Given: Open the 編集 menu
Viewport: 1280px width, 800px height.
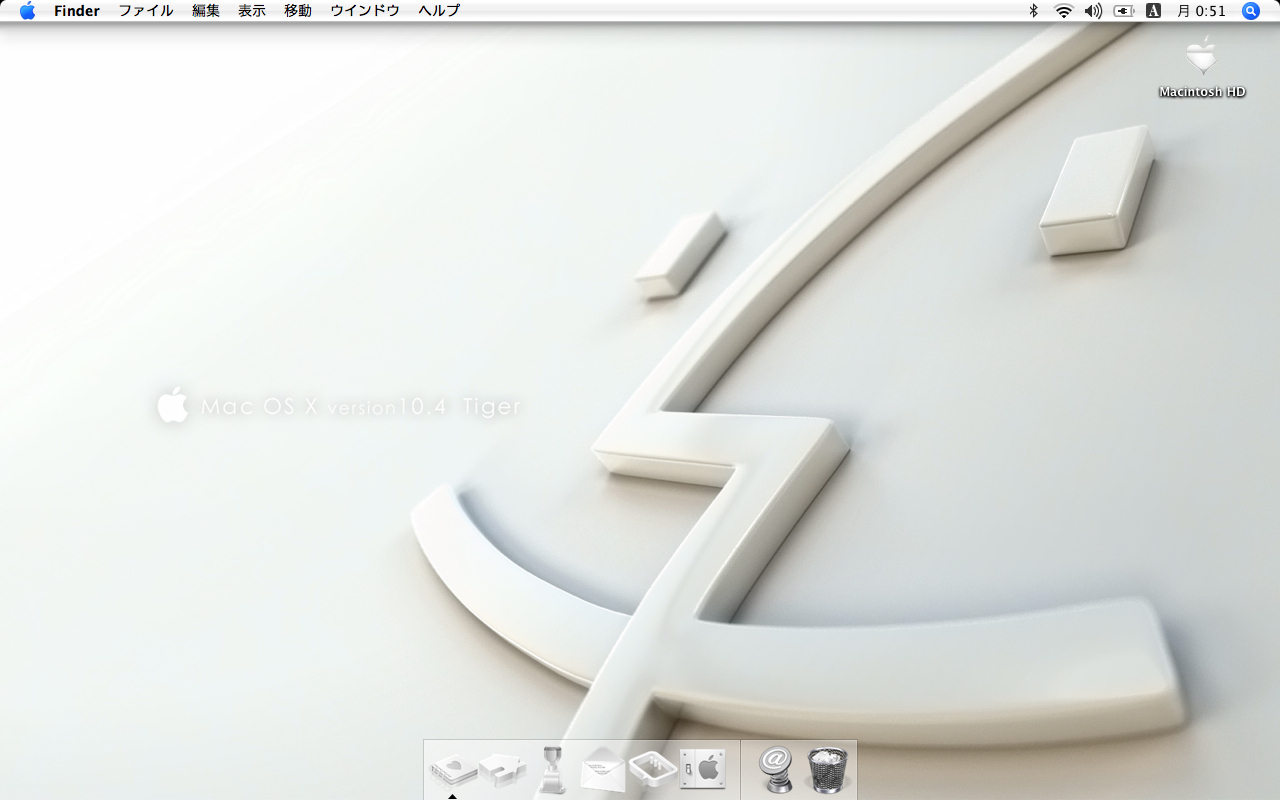Looking at the screenshot, I should (x=206, y=11).
